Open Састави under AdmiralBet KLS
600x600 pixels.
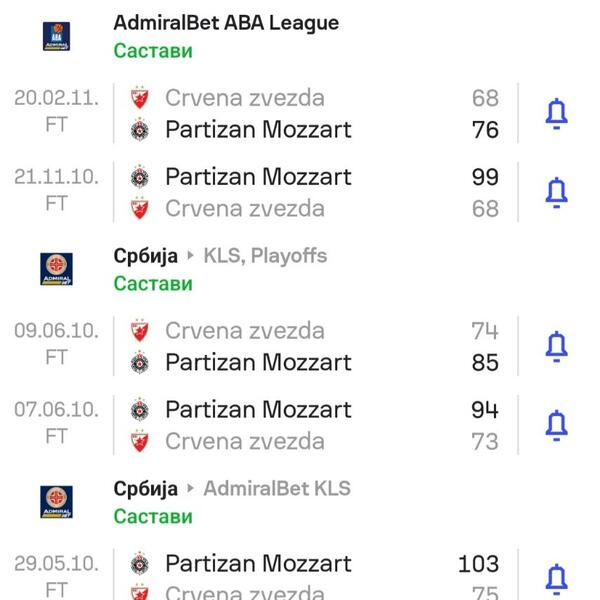[153, 517]
